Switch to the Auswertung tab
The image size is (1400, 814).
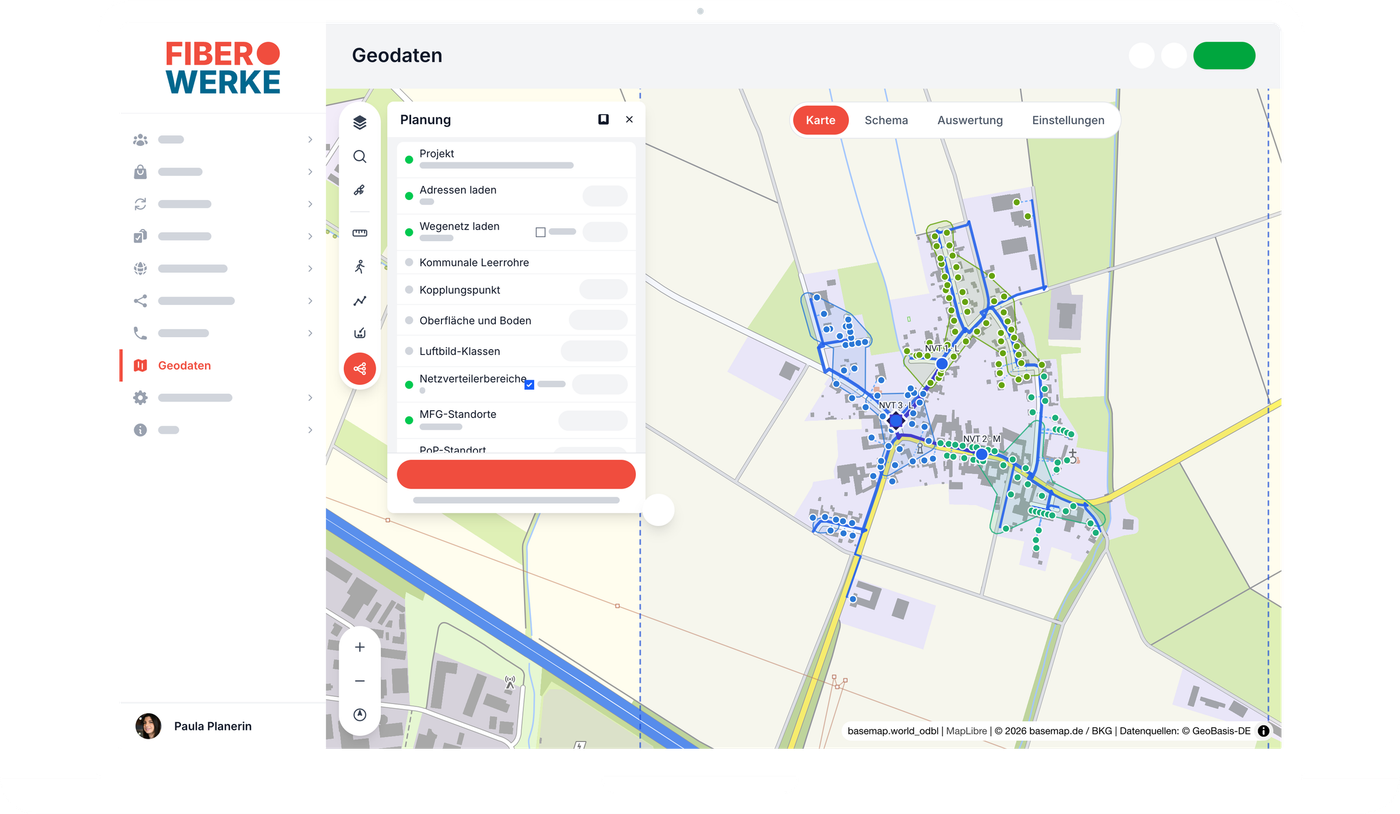(x=970, y=120)
